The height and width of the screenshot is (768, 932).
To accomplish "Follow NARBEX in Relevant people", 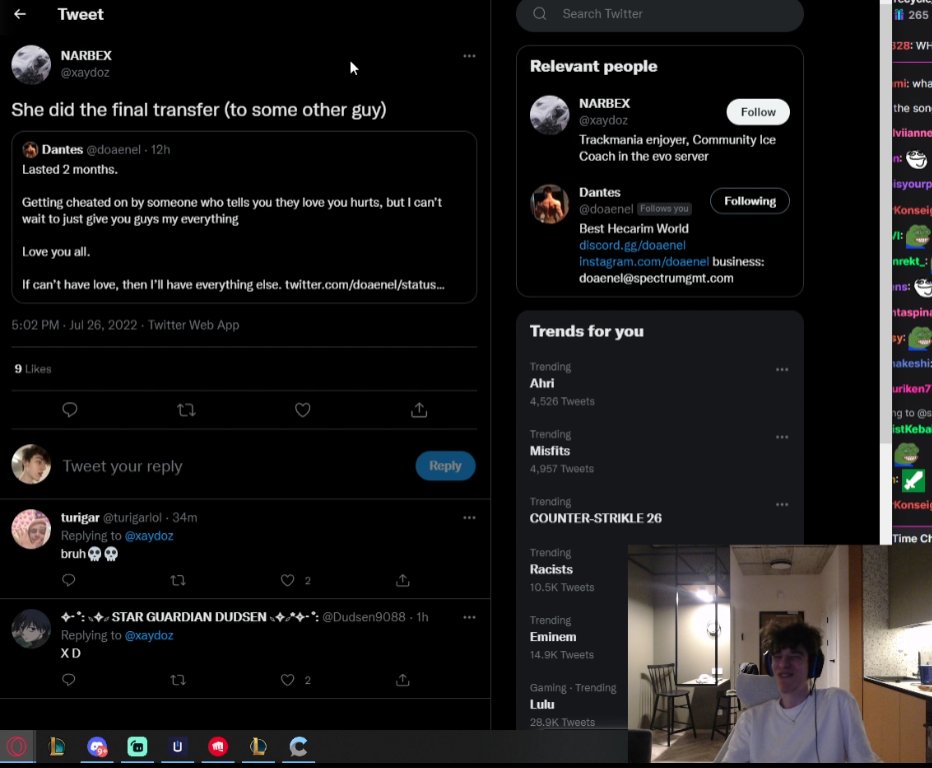I will pyautogui.click(x=758, y=112).
